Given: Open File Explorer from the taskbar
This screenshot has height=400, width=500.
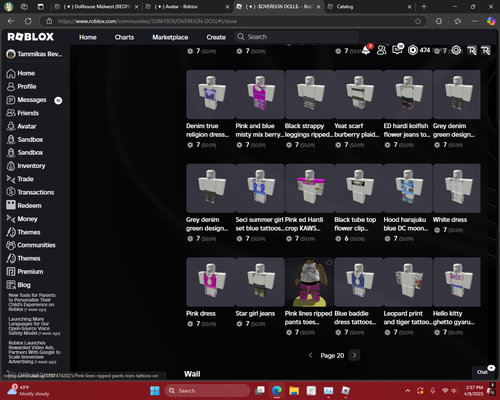Looking at the screenshot, I should point(294,390).
